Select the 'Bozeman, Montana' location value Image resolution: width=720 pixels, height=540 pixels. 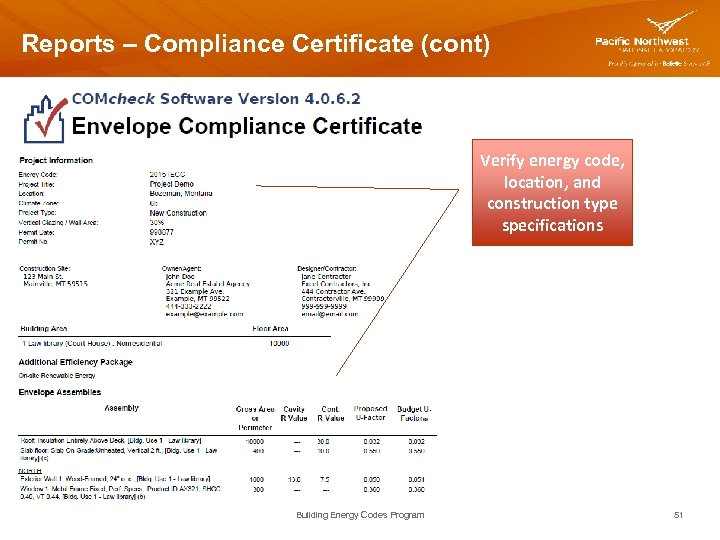pos(181,193)
